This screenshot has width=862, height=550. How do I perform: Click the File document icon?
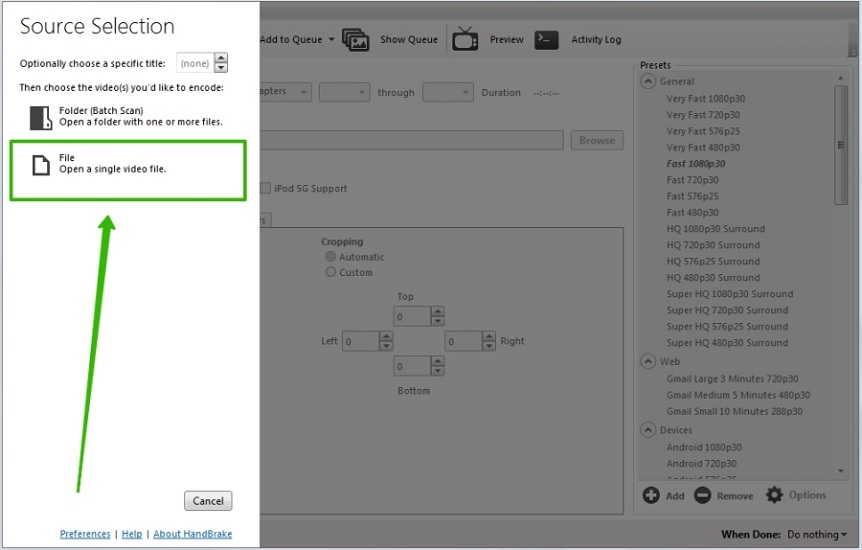40,166
